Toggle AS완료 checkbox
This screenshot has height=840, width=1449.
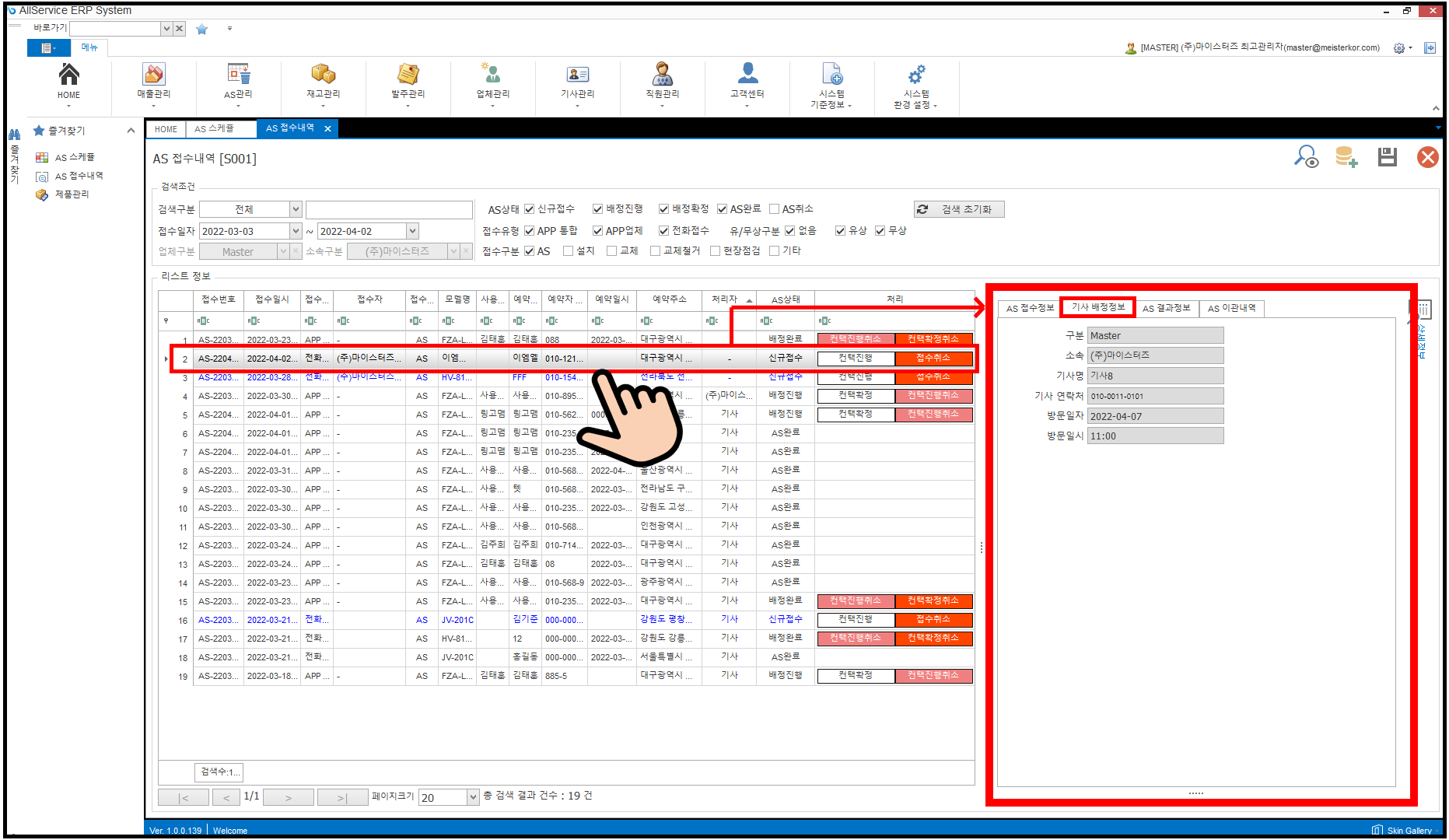[x=722, y=208]
